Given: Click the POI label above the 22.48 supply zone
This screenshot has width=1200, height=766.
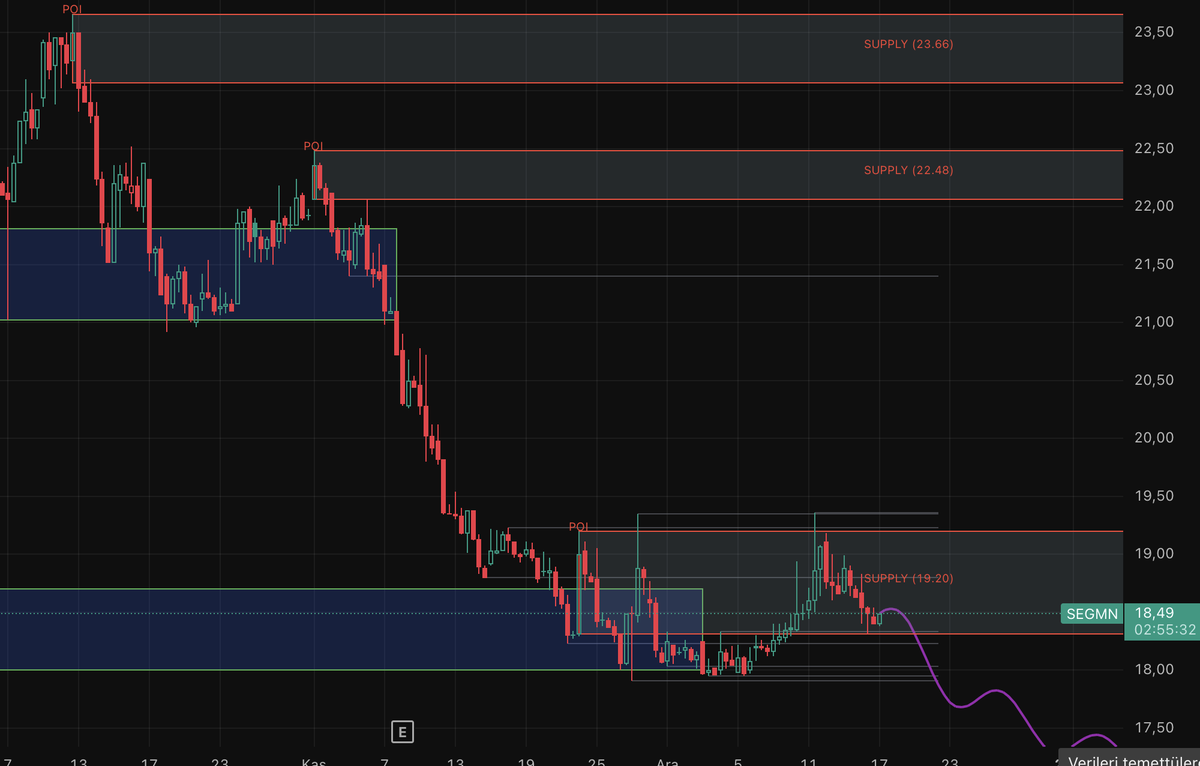Looking at the screenshot, I should pyautogui.click(x=314, y=146).
